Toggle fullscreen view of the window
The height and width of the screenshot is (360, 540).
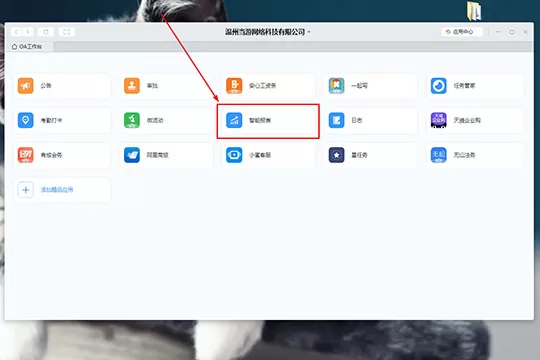point(66,32)
